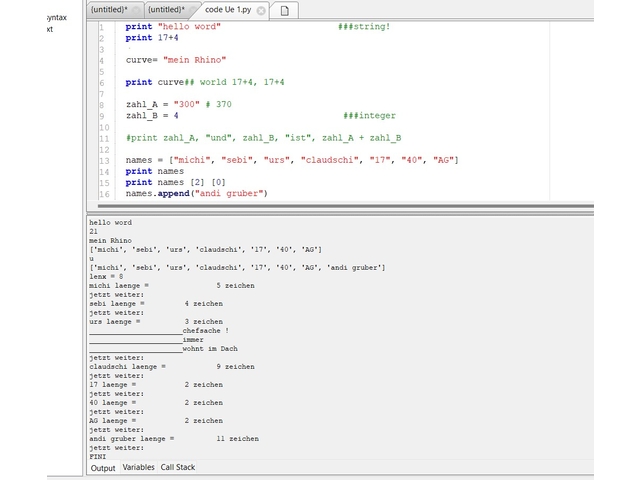Open a new blank script tab
The image size is (640, 480).
point(284,11)
